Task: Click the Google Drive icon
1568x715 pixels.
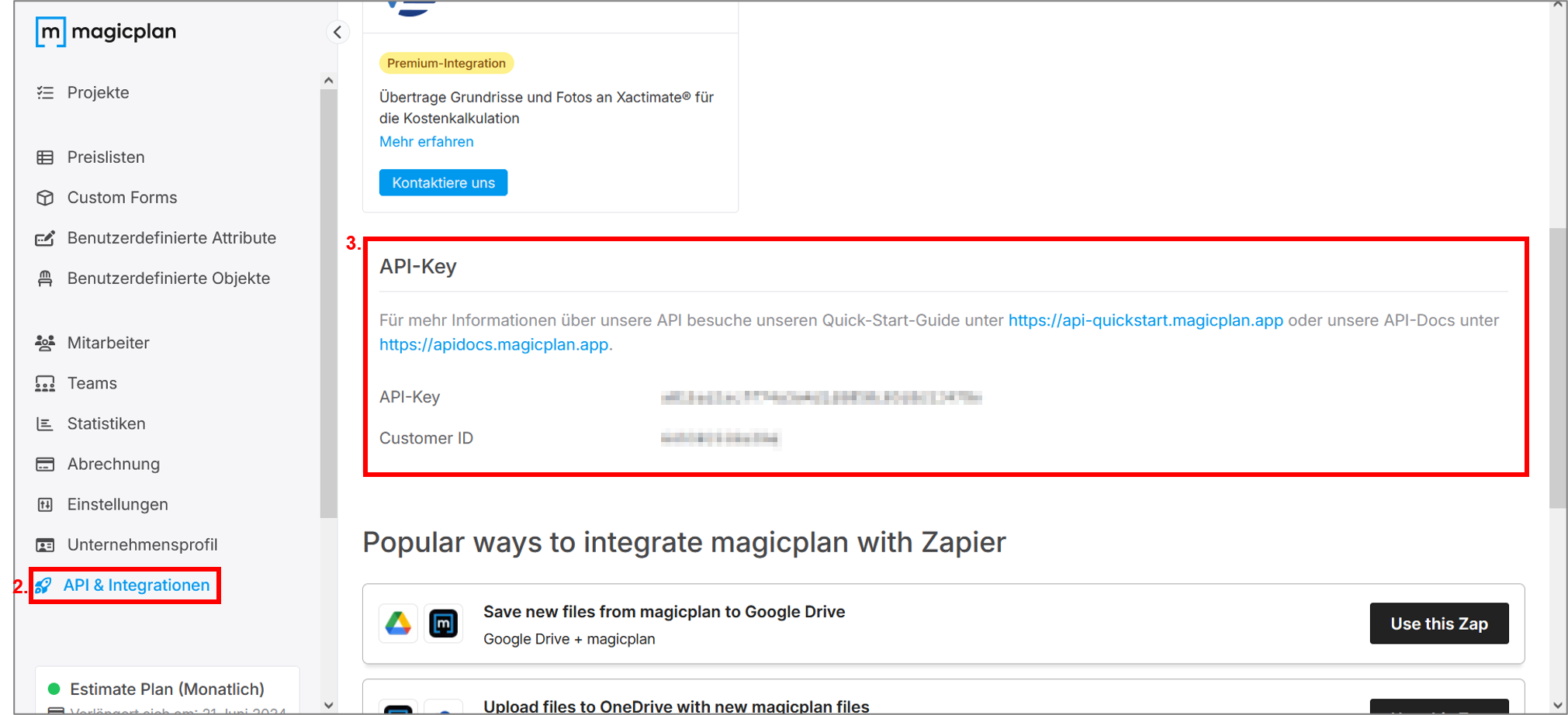Action: tap(398, 623)
